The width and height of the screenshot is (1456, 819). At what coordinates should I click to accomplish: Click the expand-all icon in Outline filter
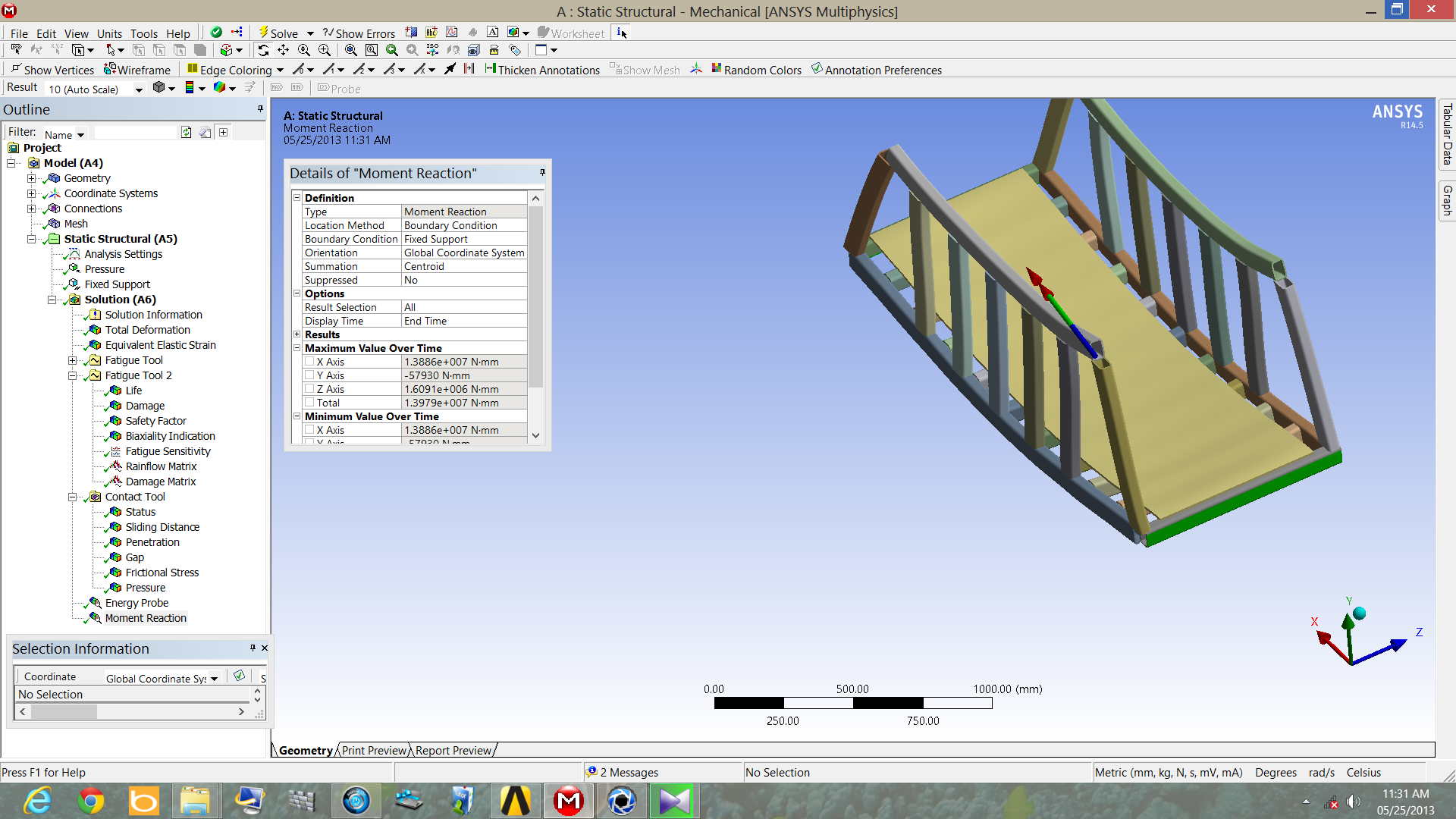[x=224, y=132]
